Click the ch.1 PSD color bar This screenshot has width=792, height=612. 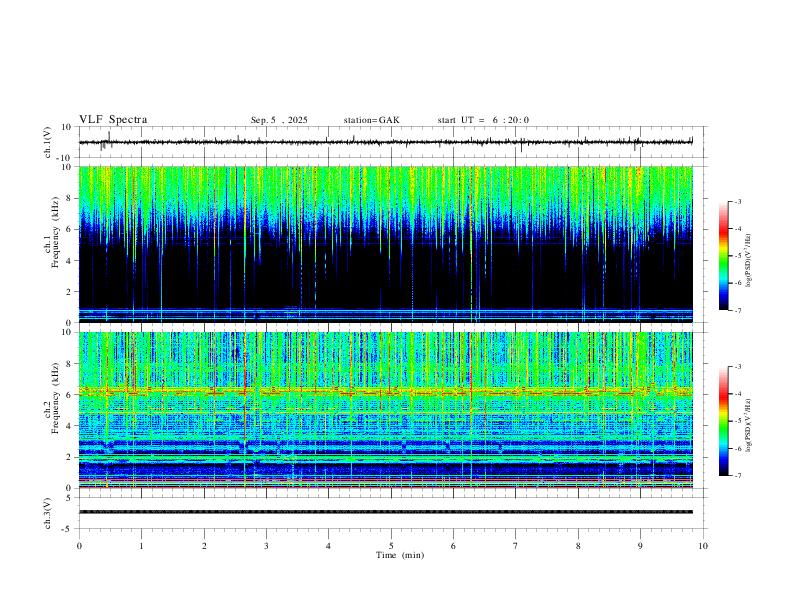pyautogui.click(x=723, y=256)
